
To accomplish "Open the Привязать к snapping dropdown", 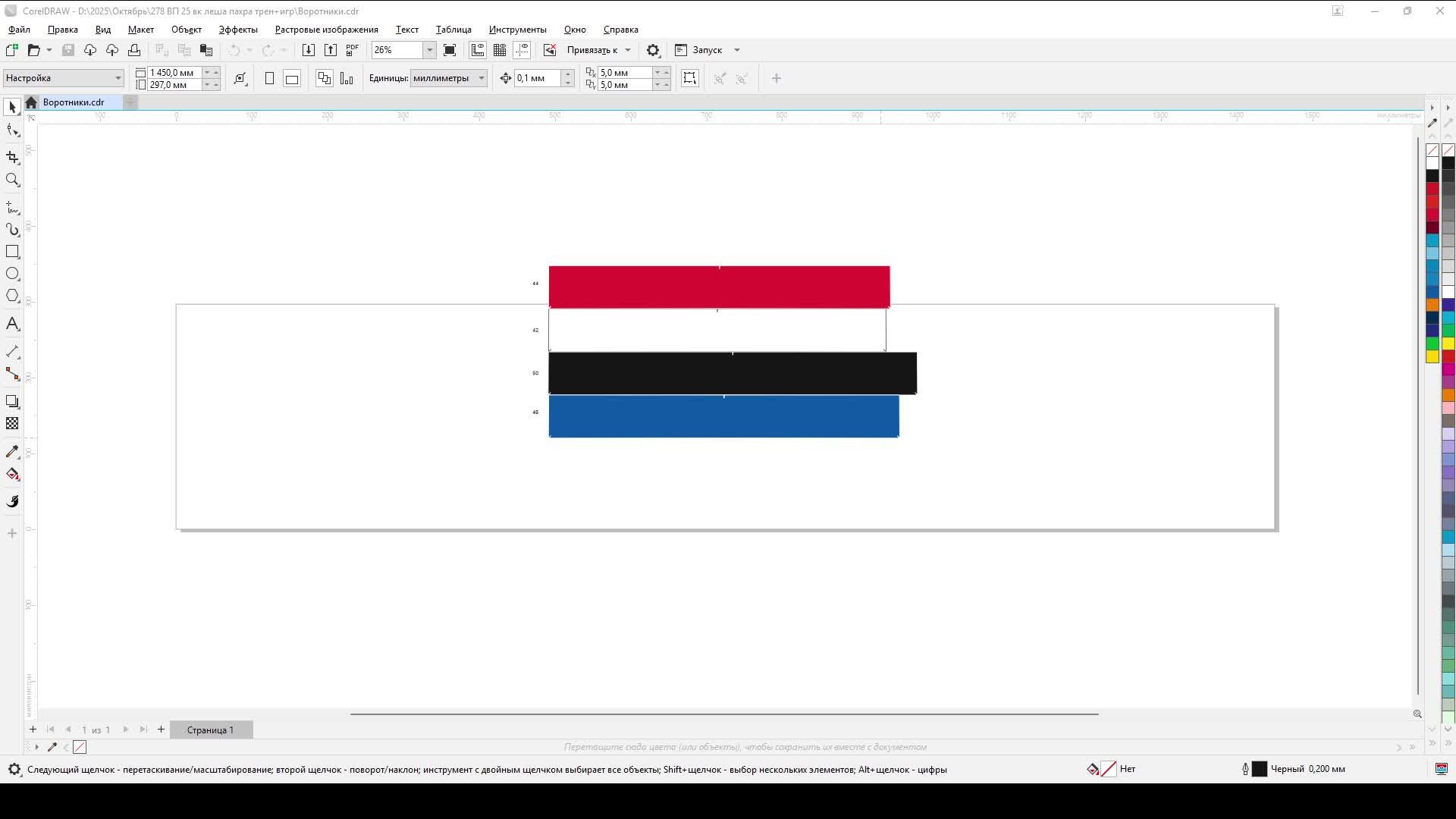I will pos(627,49).
